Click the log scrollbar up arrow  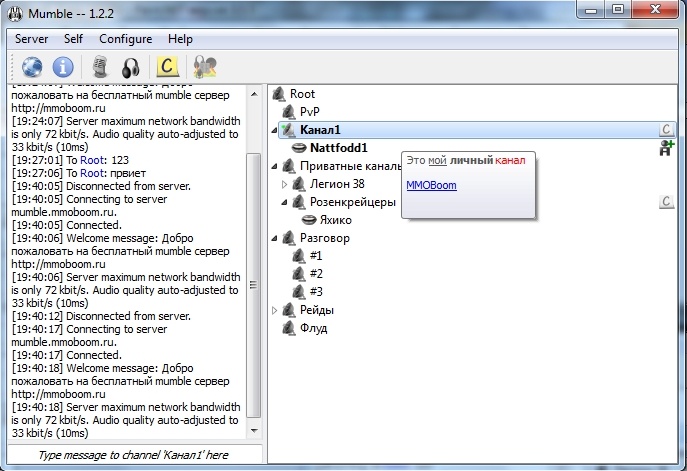pyautogui.click(x=254, y=94)
